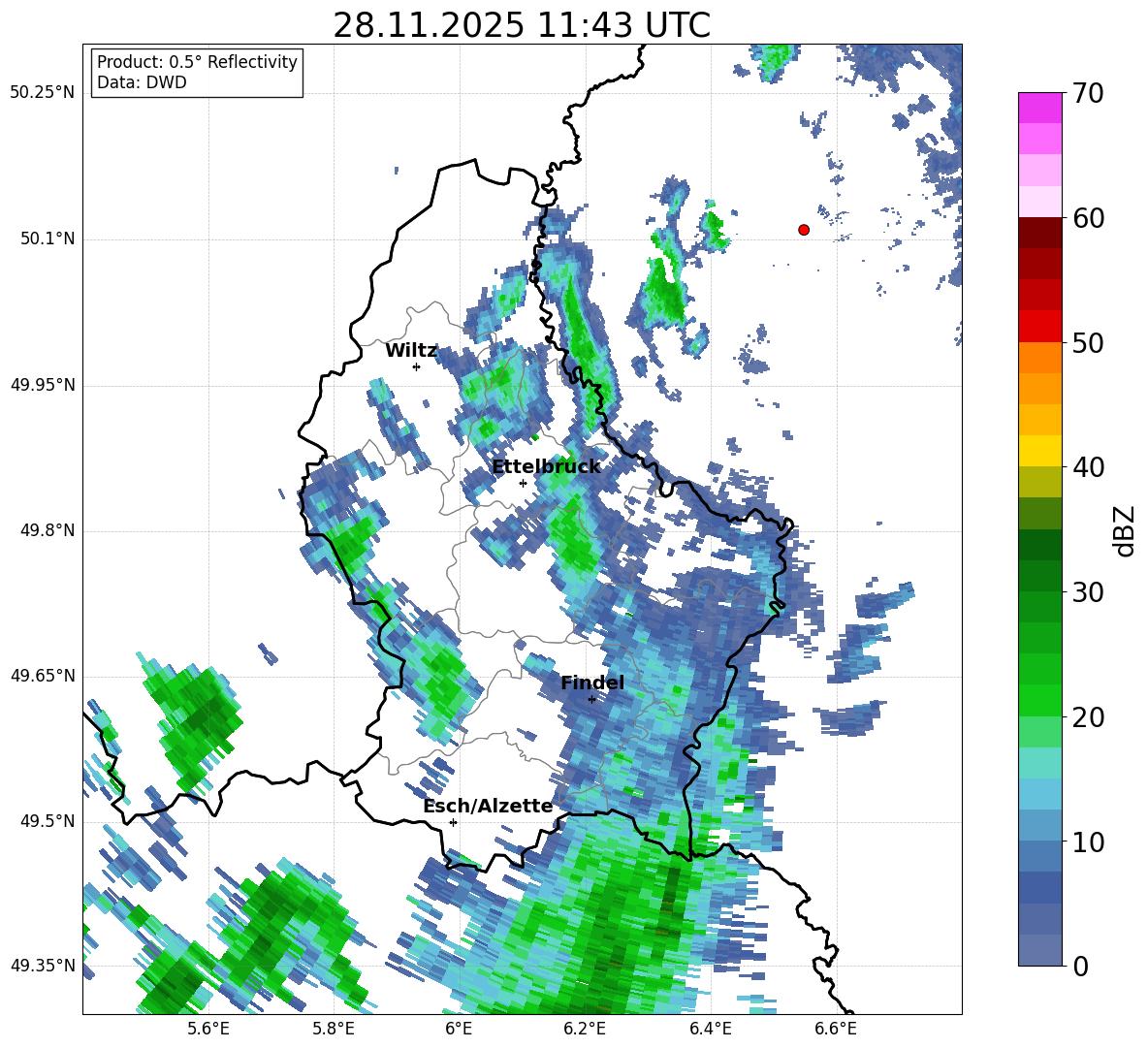Click the Wiltz city label
Viewport: 1148px width, 1048px height.
pyautogui.click(x=411, y=351)
